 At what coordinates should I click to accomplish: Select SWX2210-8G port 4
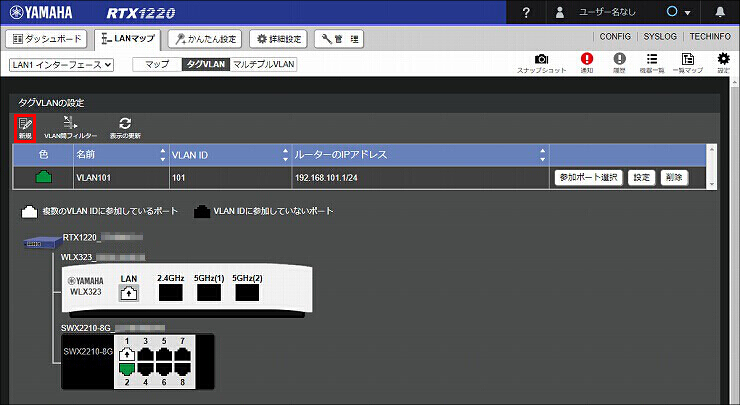tap(145, 370)
